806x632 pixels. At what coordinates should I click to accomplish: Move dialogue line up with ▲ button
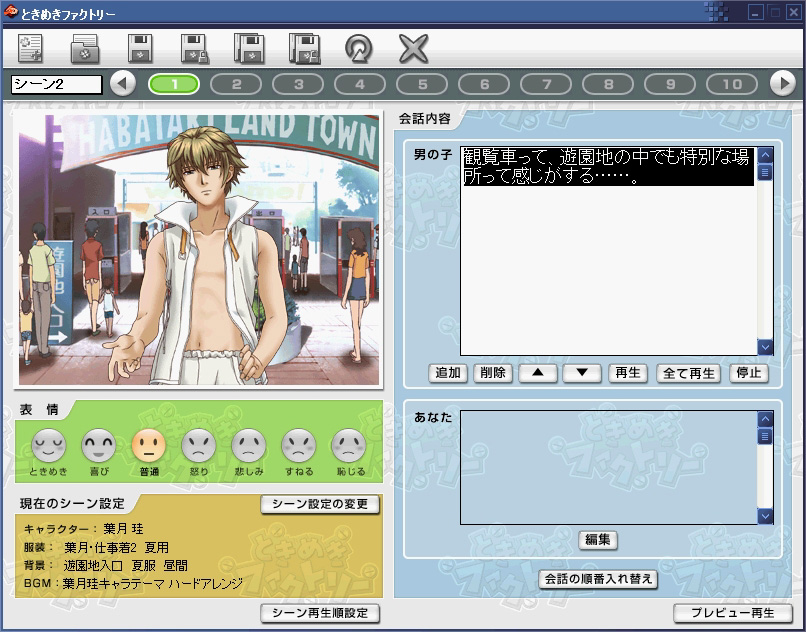coord(538,373)
